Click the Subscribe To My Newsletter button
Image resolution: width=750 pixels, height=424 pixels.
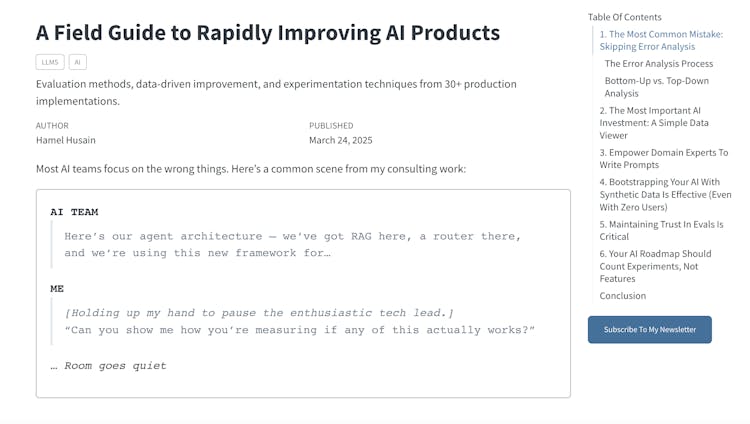[649, 329]
